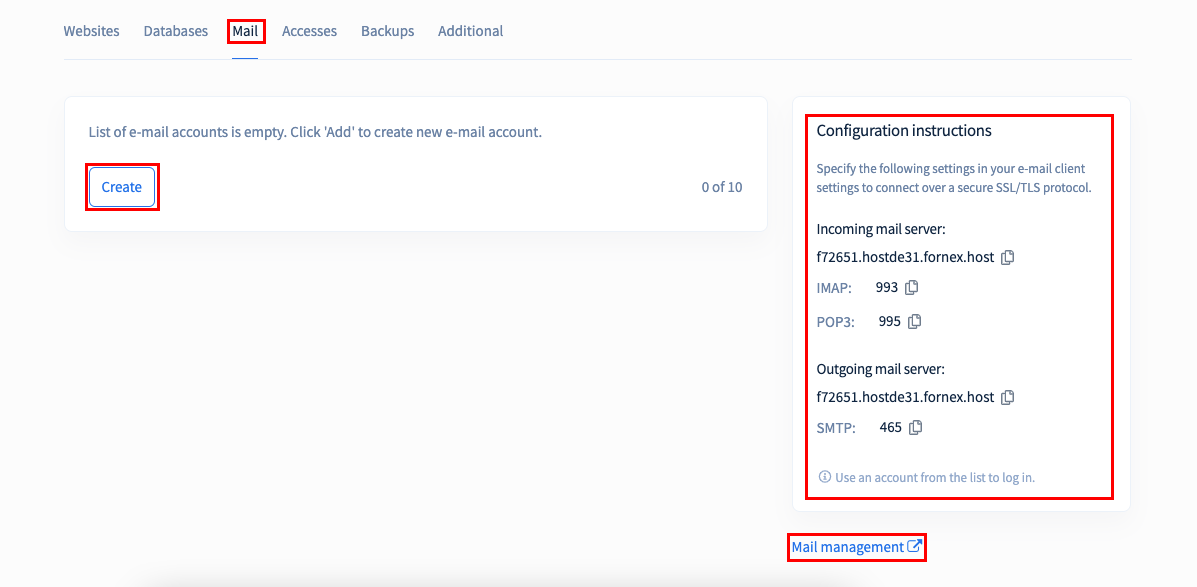This screenshot has width=1197, height=587.
Task: Copy the outgoing mail server hostname
Action: (x=1008, y=397)
